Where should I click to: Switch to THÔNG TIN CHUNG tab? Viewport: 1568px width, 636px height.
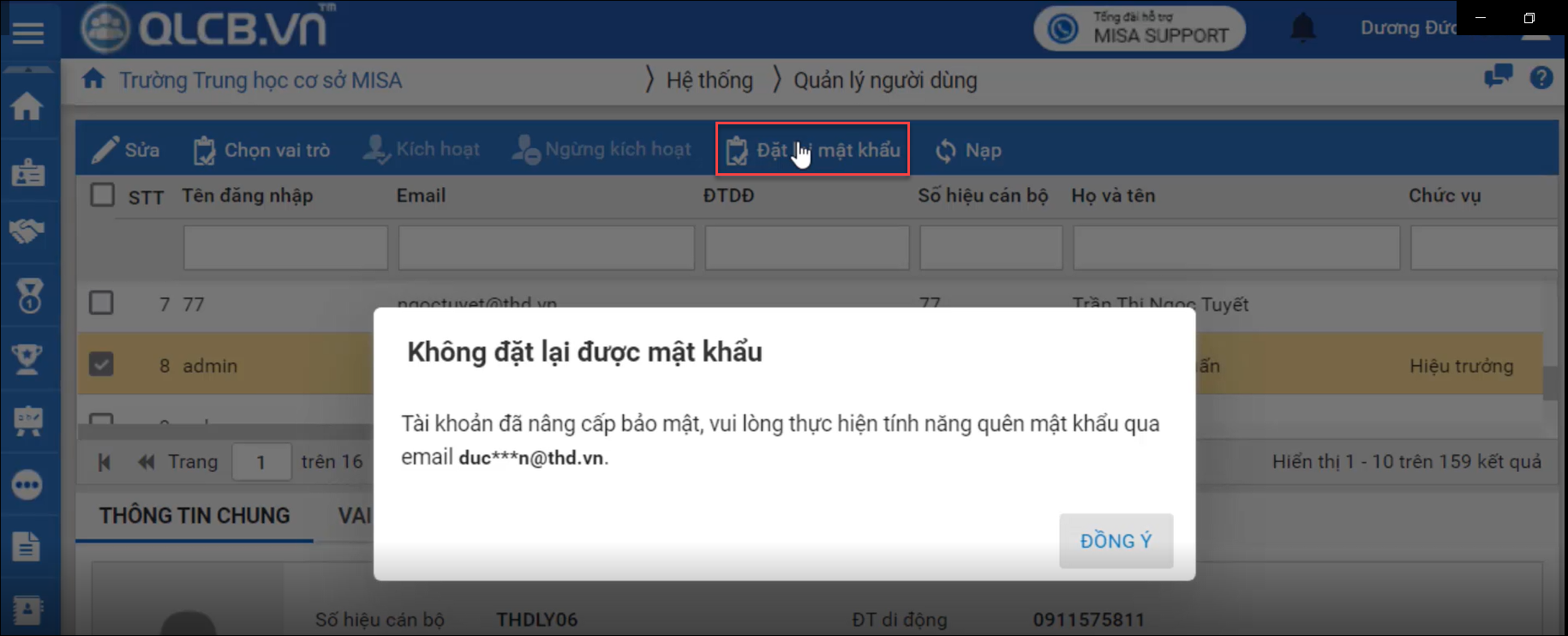pos(195,515)
